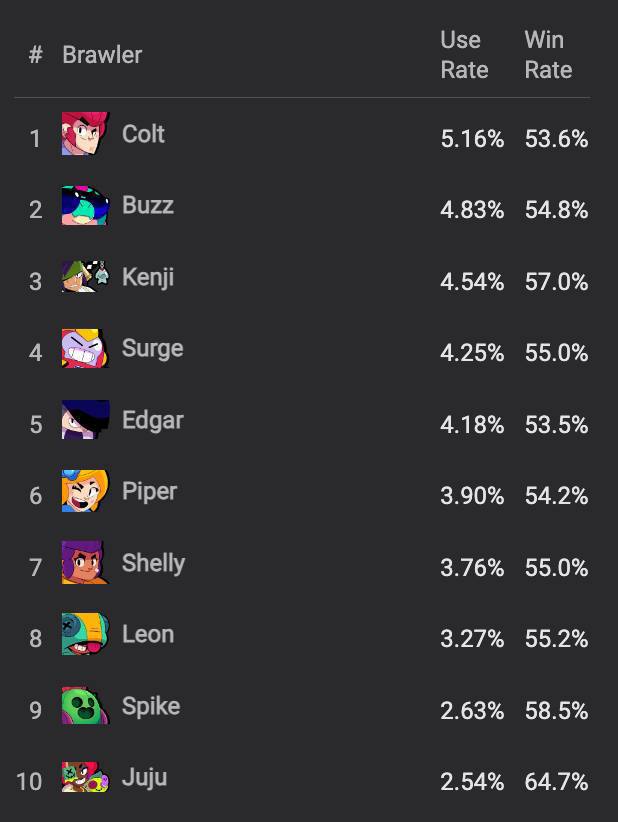Open the Colt name link
Viewport: 618px width, 822px height.
pyautogui.click(x=143, y=134)
